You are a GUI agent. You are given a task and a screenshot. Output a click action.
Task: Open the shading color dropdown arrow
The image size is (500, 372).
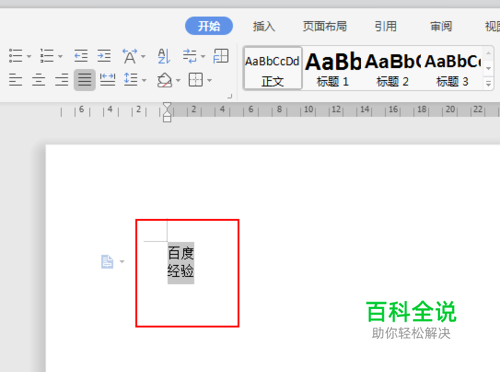point(178,80)
